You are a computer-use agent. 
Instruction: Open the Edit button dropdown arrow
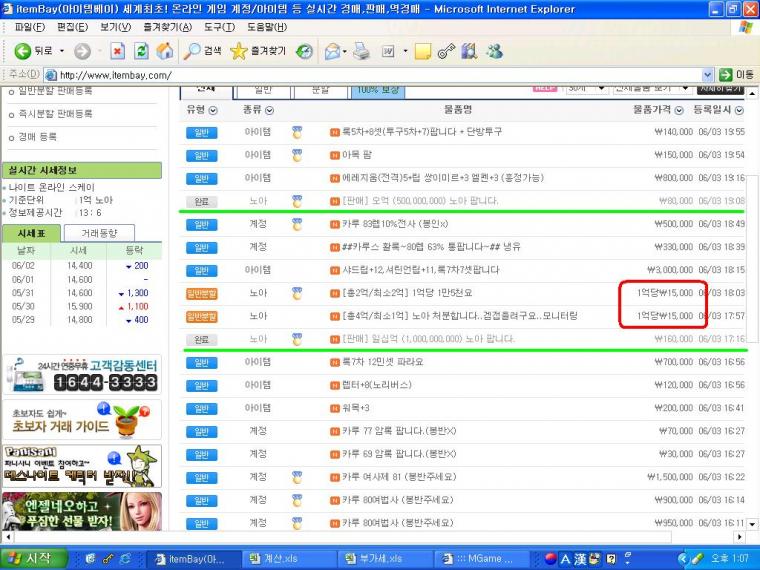click(x=405, y=51)
